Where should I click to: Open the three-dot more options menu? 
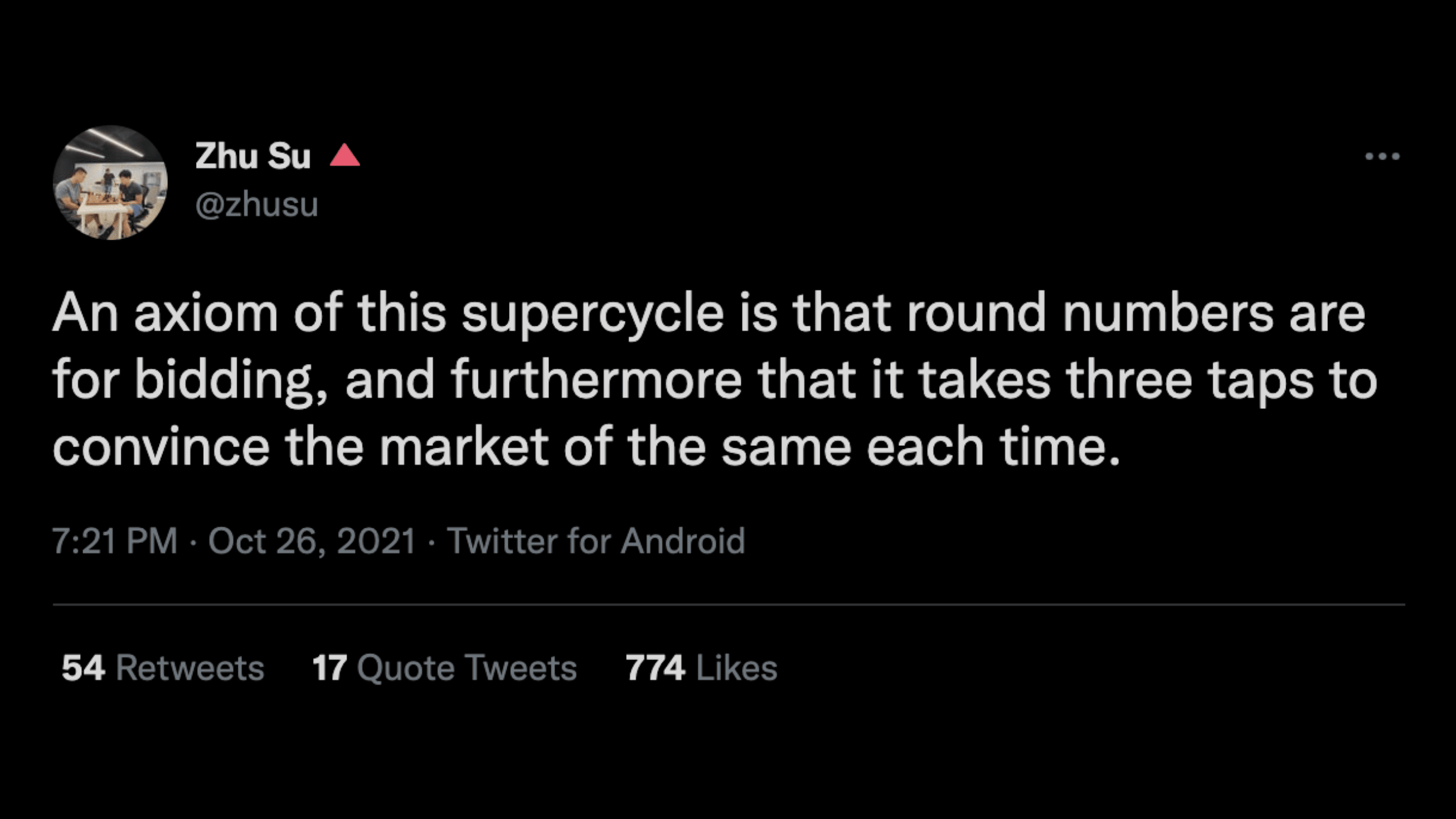pyautogui.click(x=1382, y=157)
